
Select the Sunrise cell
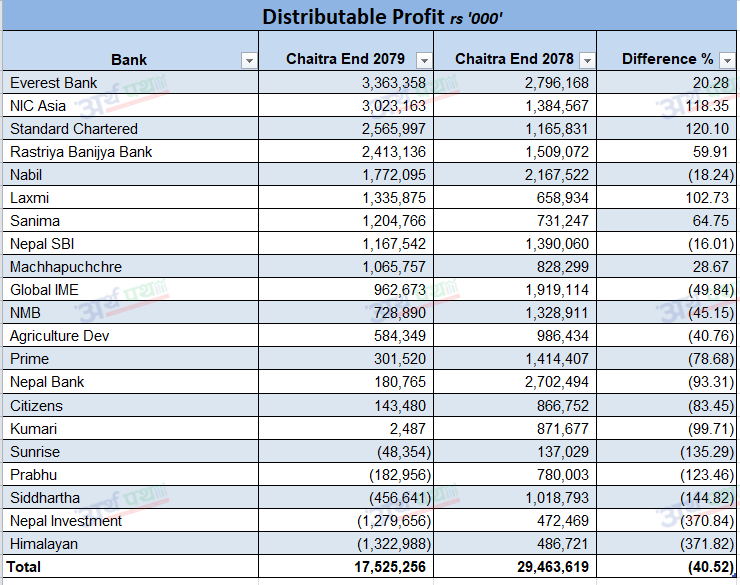point(131,452)
